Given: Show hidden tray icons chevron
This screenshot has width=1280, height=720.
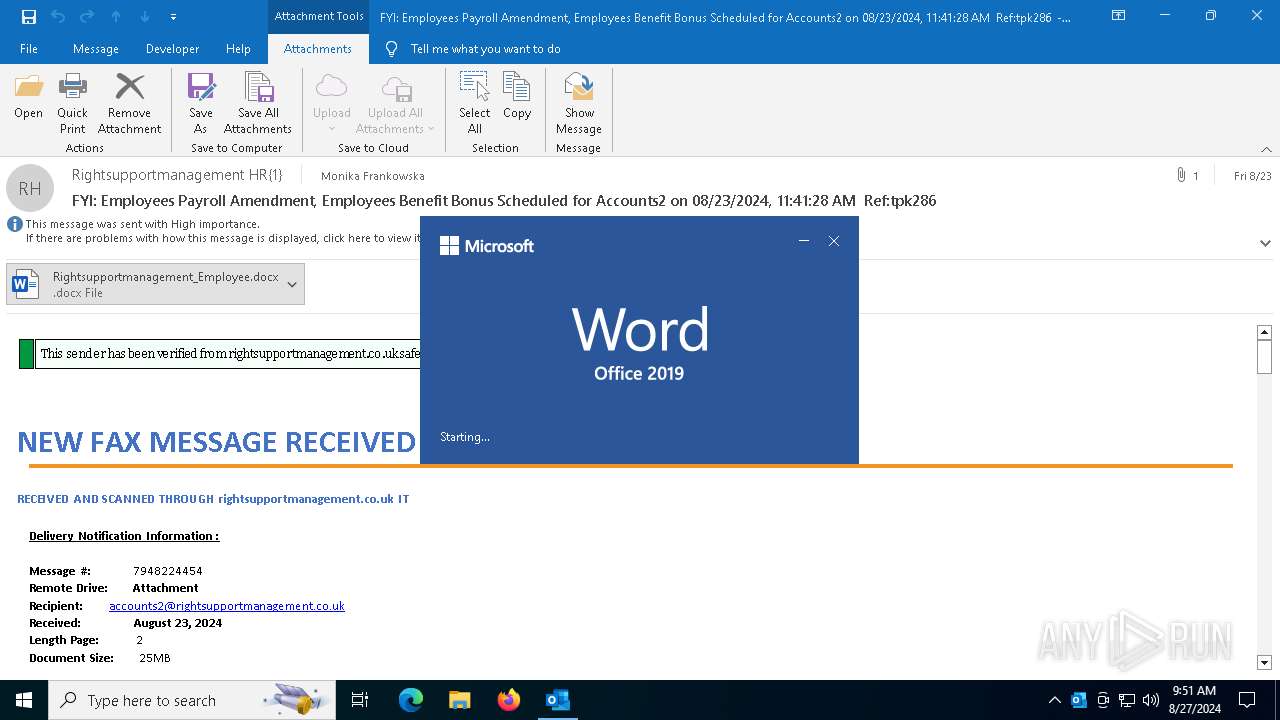Looking at the screenshot, I should [x=1054, y=700].
